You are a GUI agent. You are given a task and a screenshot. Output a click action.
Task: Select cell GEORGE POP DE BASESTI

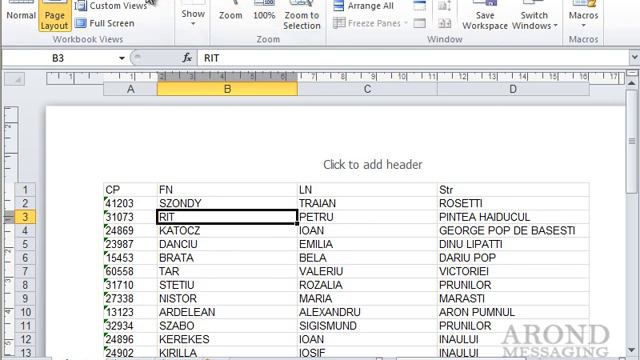(x=513, y=231)
